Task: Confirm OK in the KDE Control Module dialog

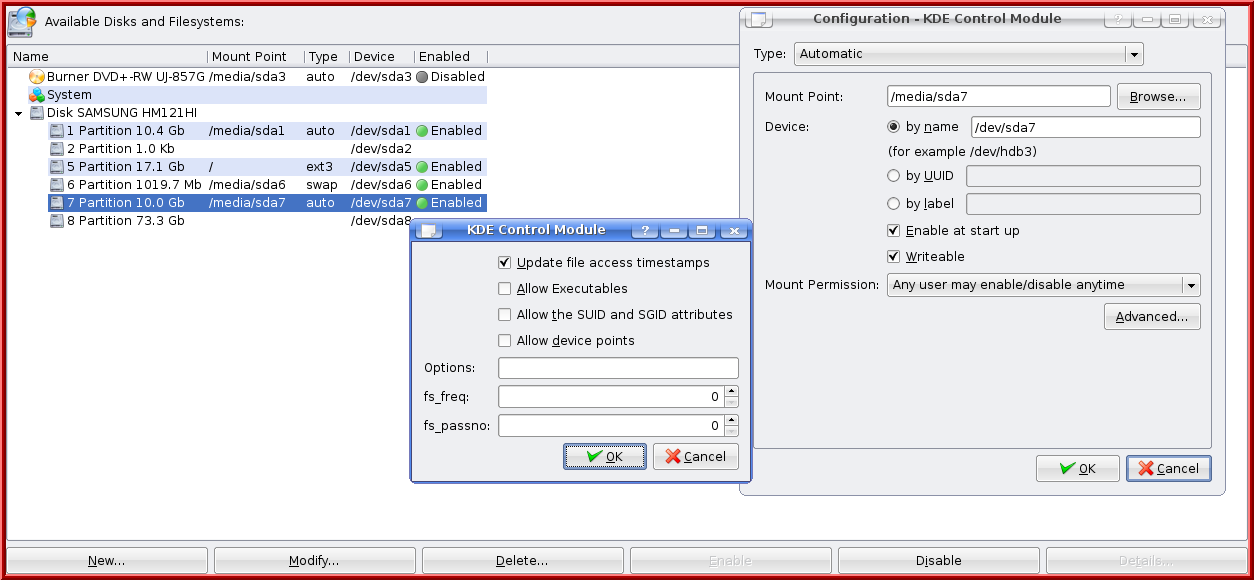Action: click(605, 457)
